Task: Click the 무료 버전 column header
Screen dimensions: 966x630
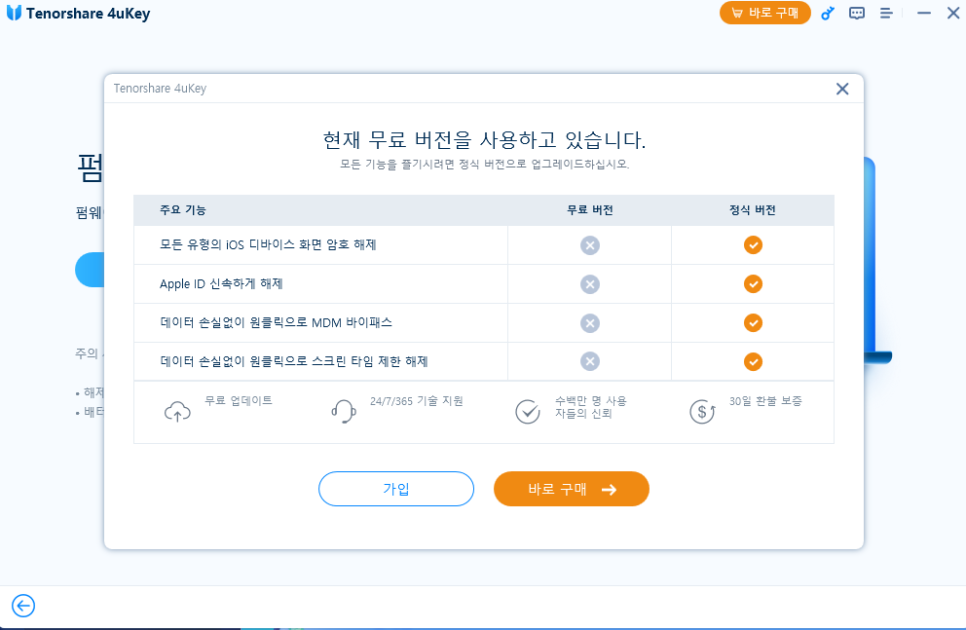Action: (x=590, y=210)
